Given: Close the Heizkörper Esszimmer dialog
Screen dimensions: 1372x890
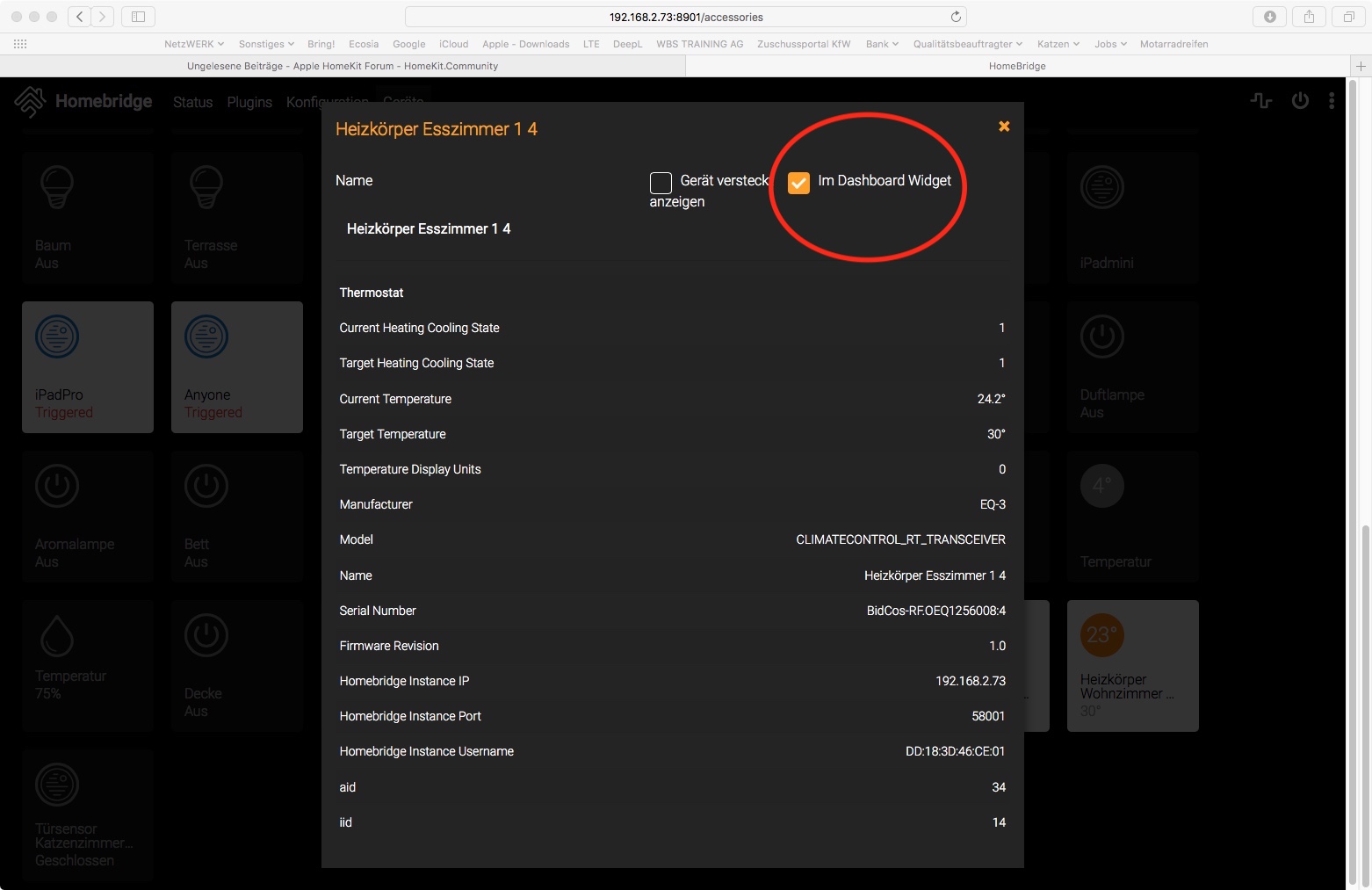Looking at the screenshot, I should point(1004,127).
